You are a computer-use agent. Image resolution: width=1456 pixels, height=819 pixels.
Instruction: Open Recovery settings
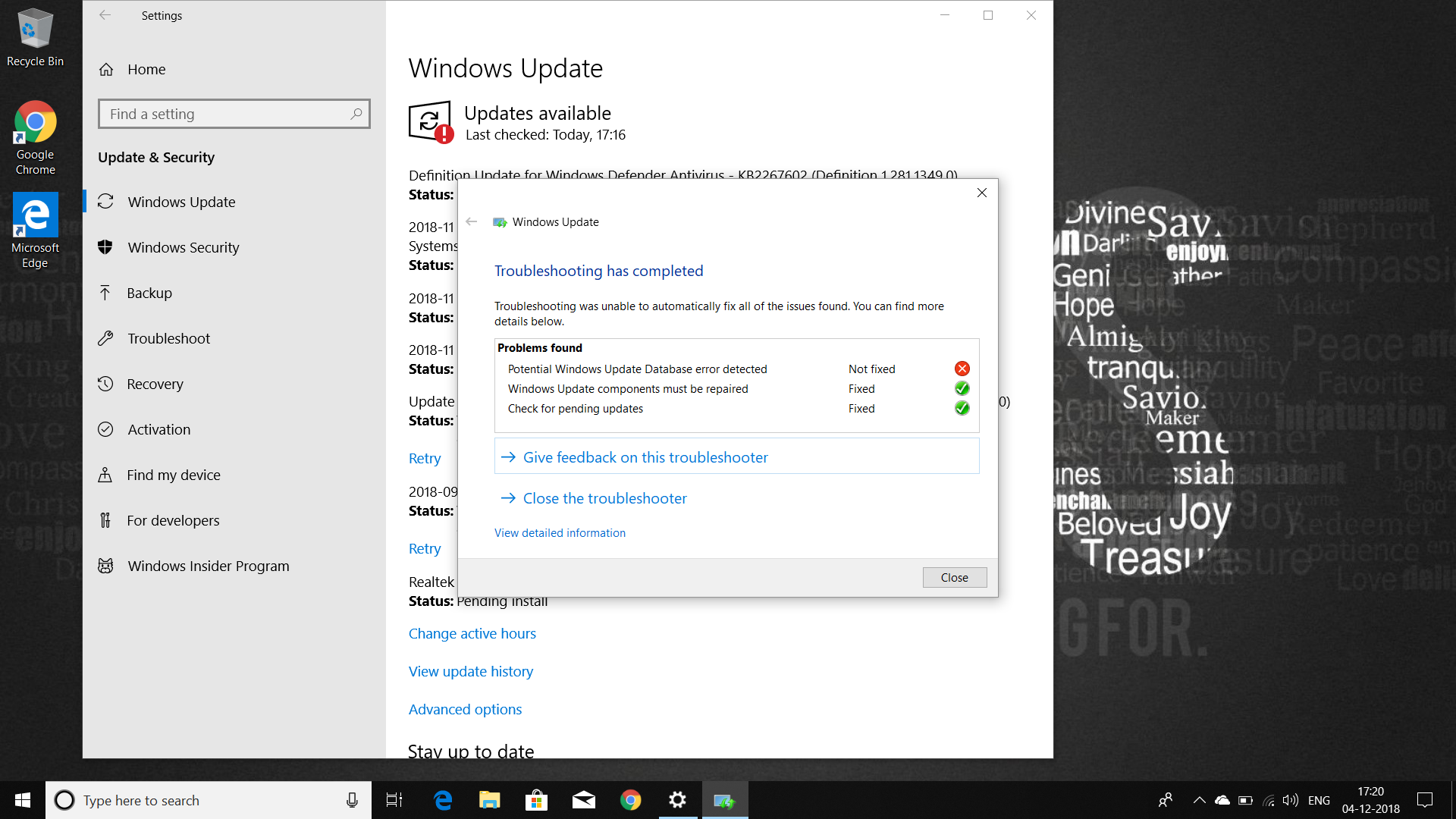[155, 384]
